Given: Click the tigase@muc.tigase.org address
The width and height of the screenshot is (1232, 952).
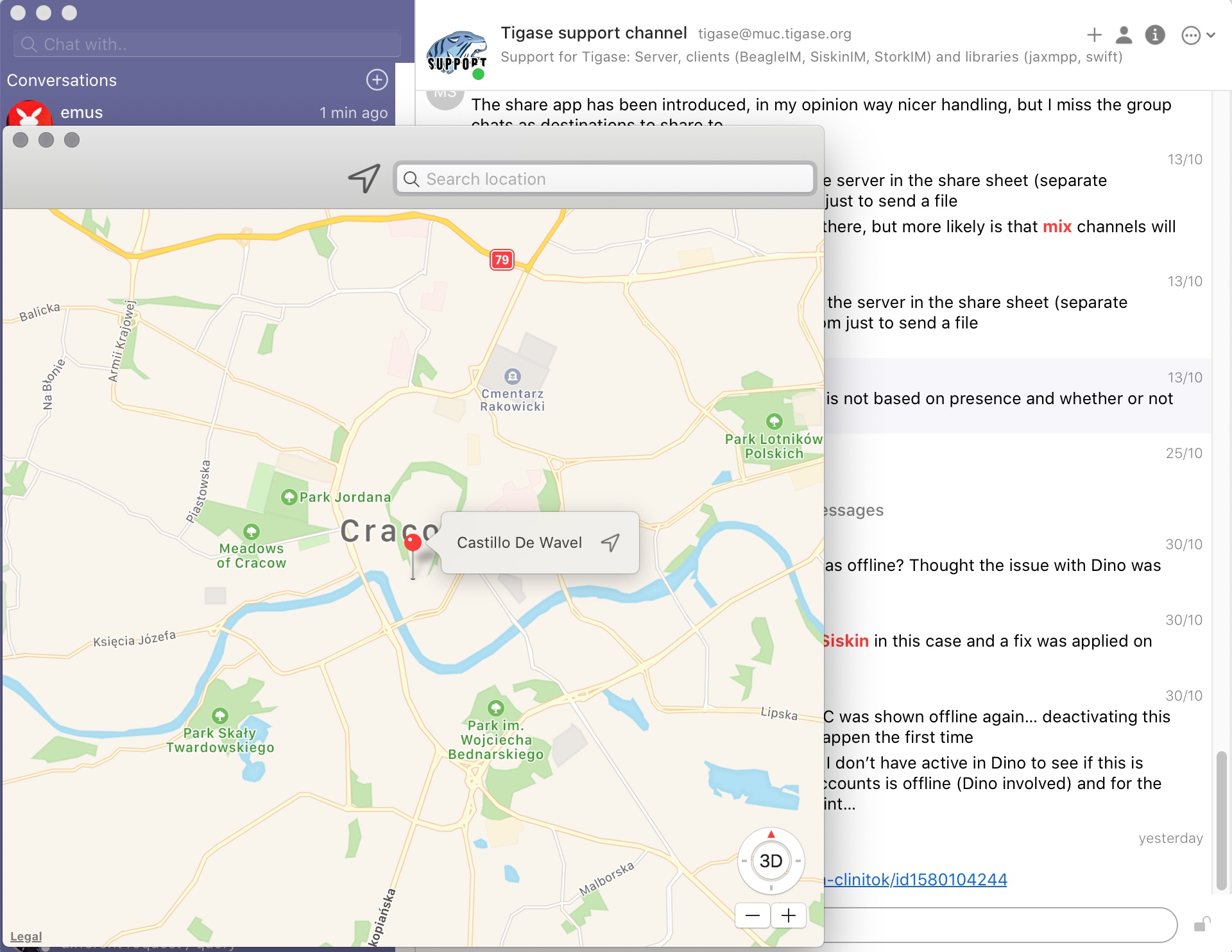Looking at the screenshot, I should point(774,34).
